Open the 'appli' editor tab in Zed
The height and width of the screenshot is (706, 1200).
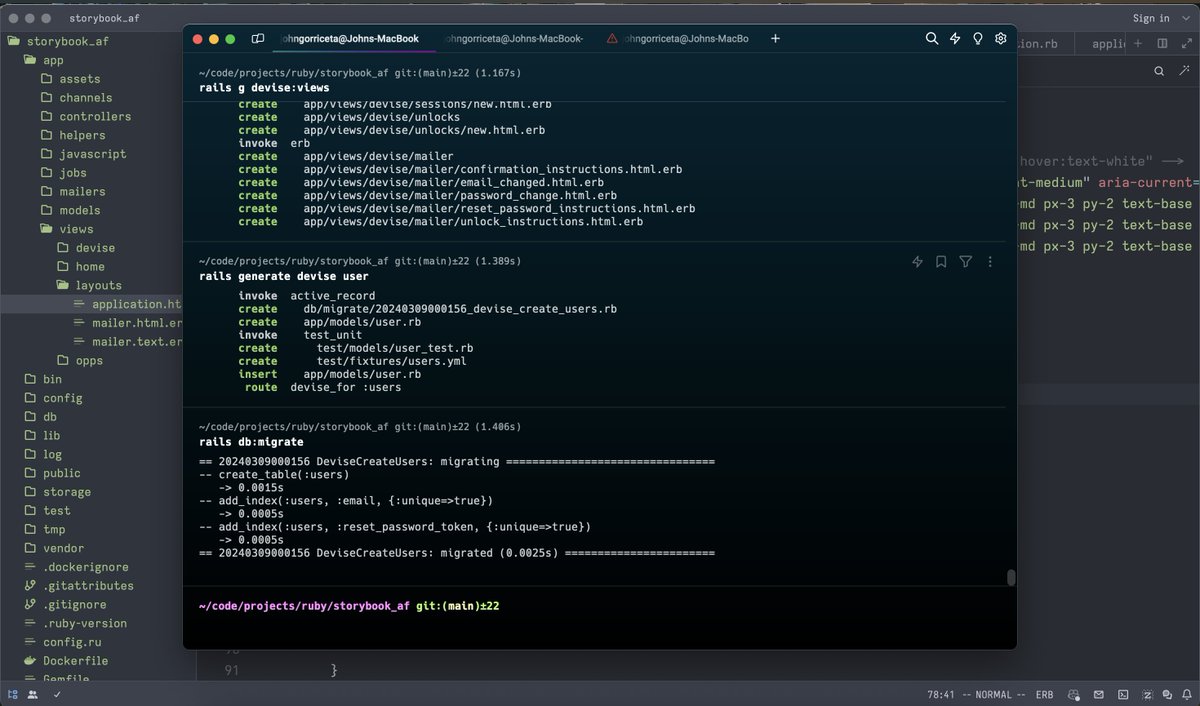pos(1101,44)
